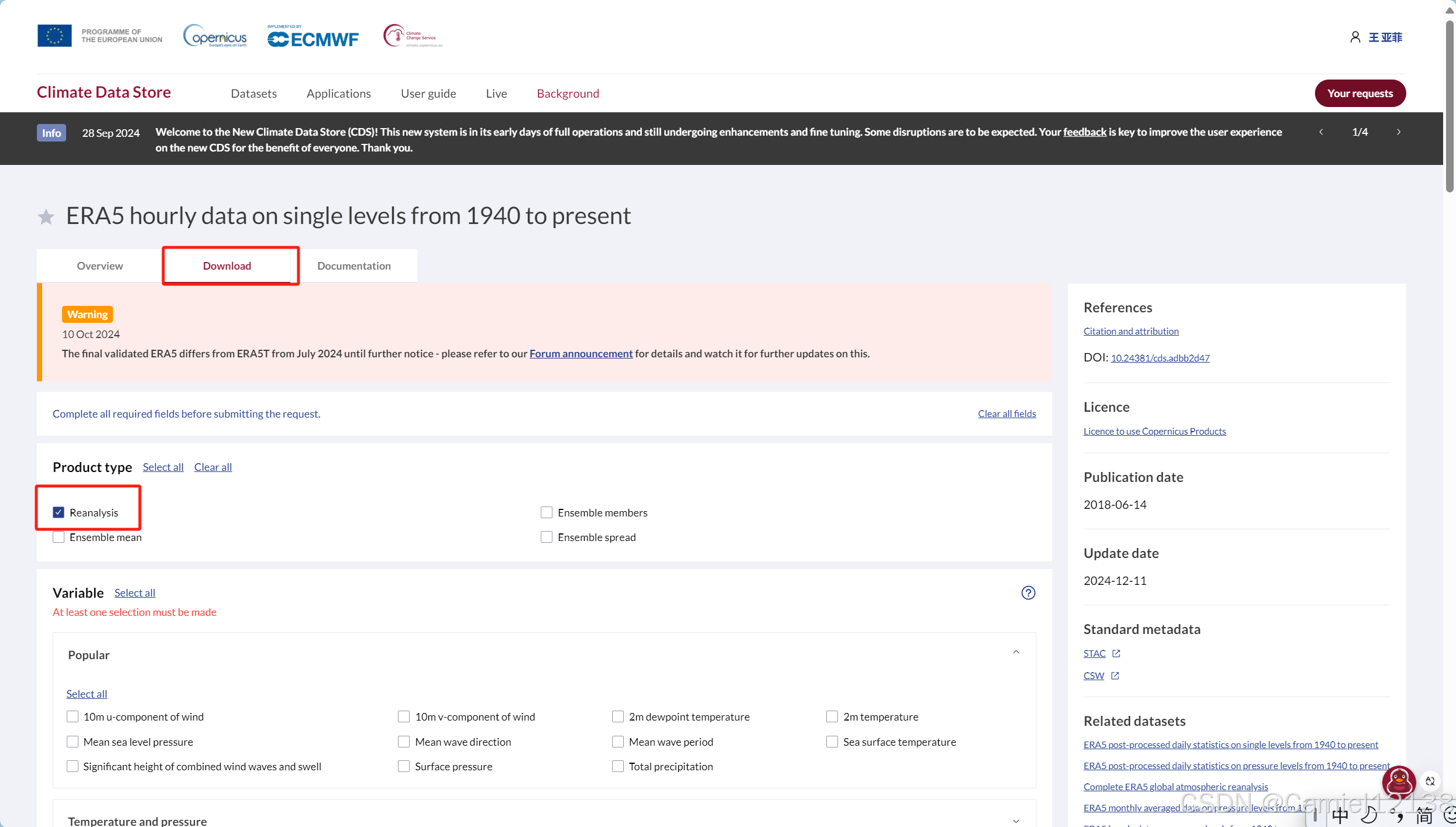Click the Clear all fields link
Image resolution: width=1456 pixels, height=827 pixels.
click(1007, 414)
